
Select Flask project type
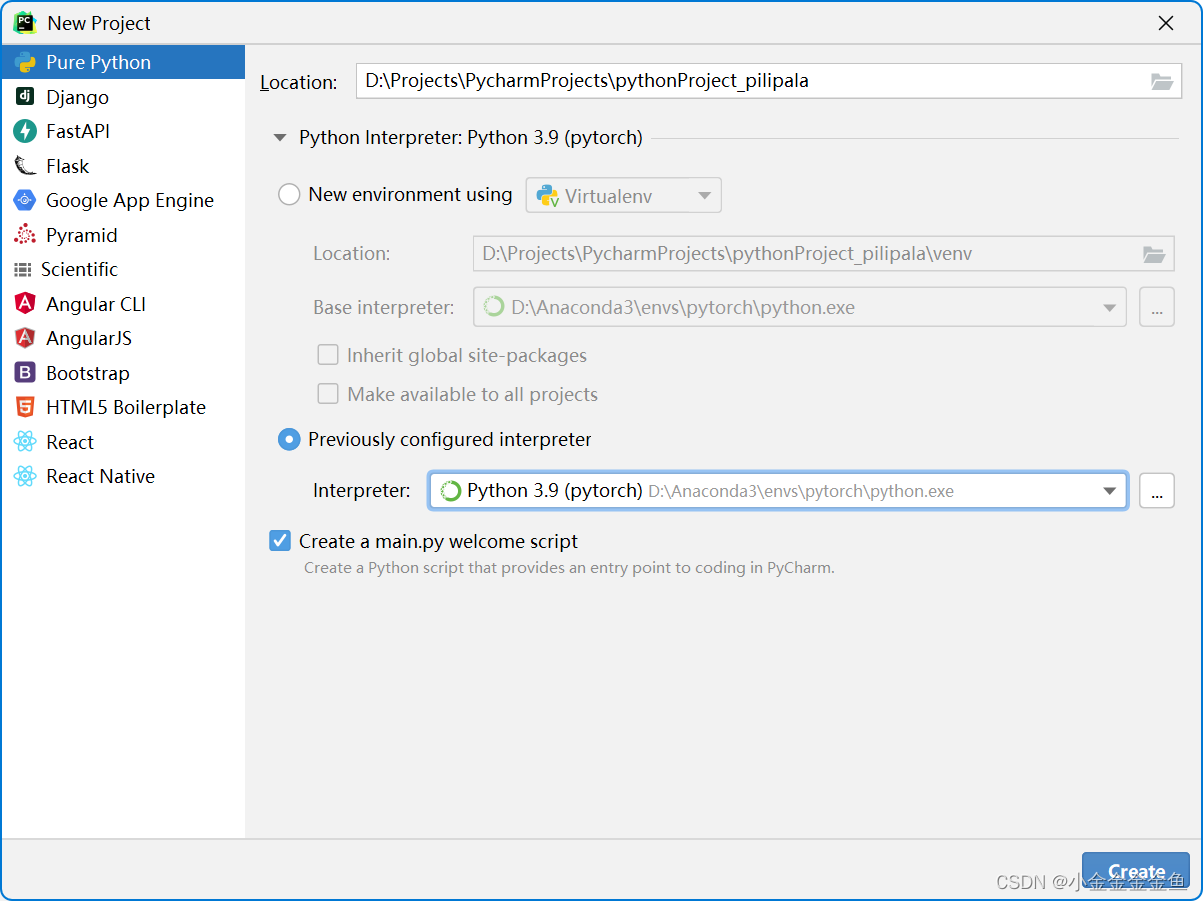pyautogui.click(x=123, y=166)
